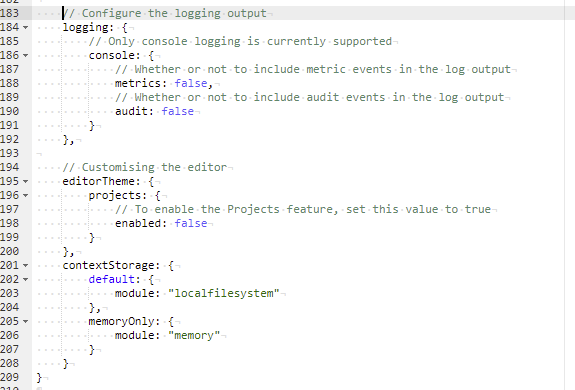Click line number 183 in gutter
Screen dimensions: 575x390
click(10, 13)
